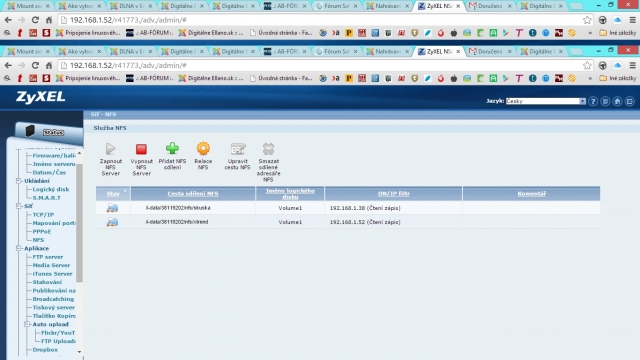640x360 pixels.
Task: Collapse the Auto upload tree node
Action: pos(27,324)
